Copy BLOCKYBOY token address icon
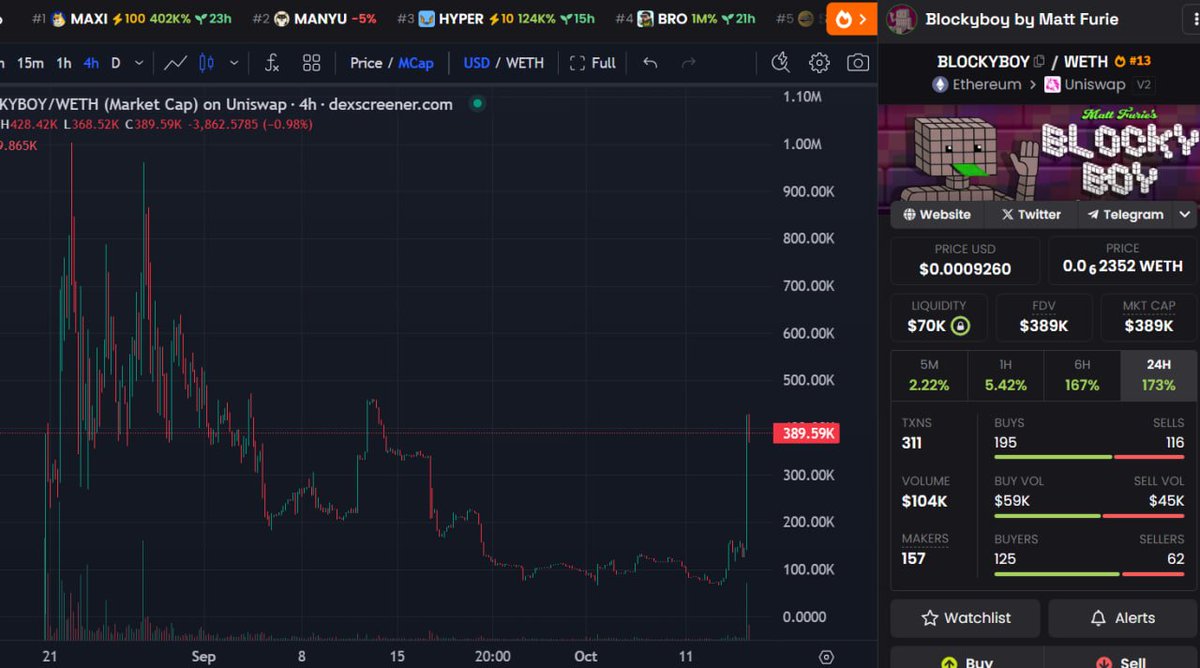 [x=1039, y=61]
